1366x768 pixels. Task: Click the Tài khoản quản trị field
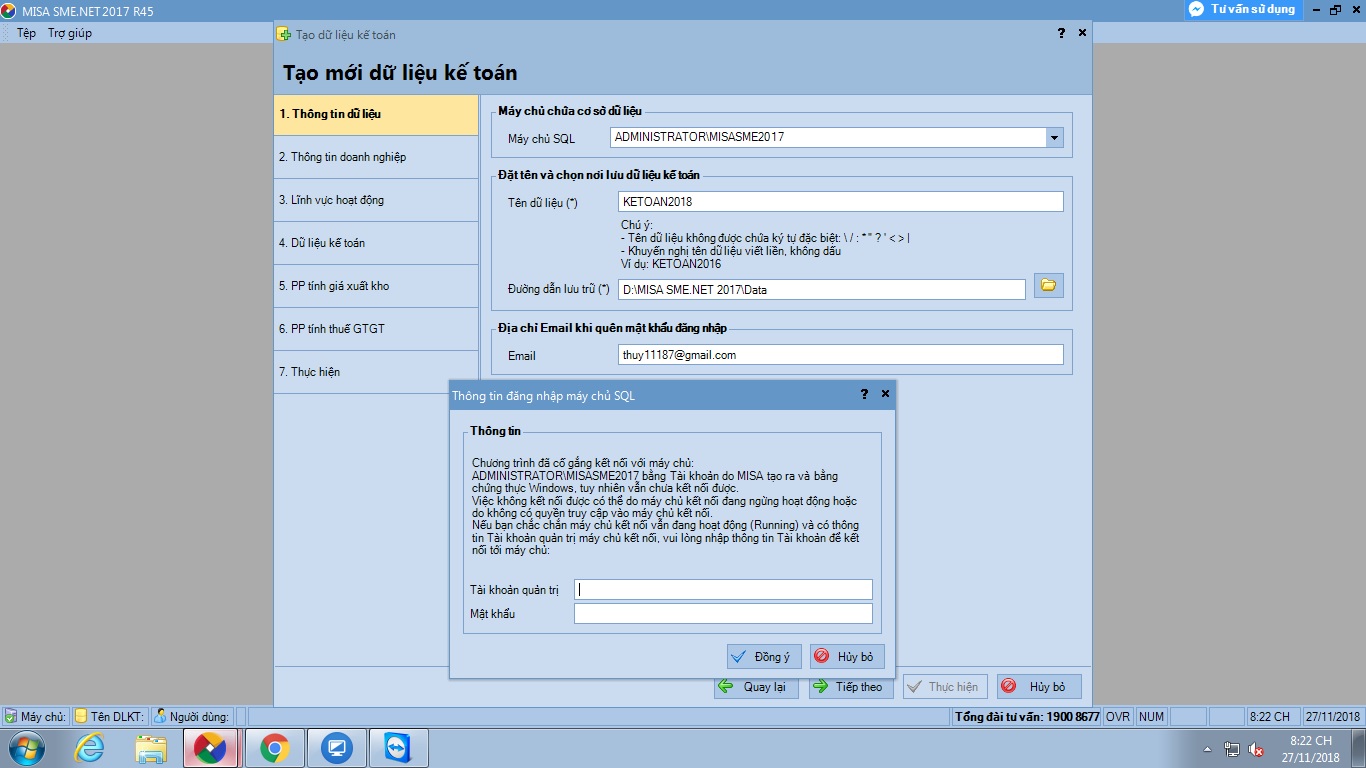(x=723, y=589)
